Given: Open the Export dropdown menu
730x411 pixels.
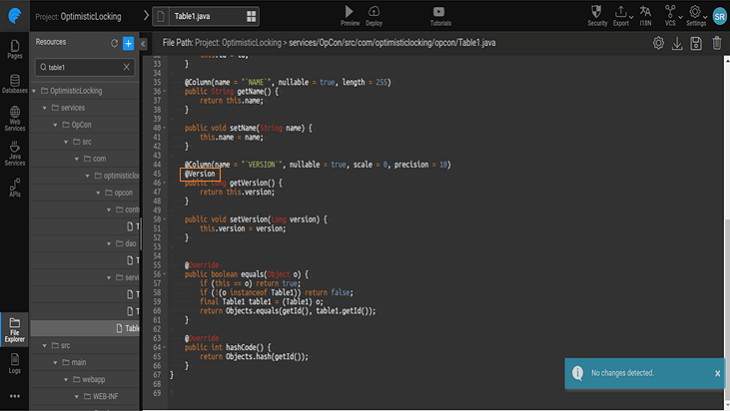Looking at the screenshot, I should (x=621, y=13).
